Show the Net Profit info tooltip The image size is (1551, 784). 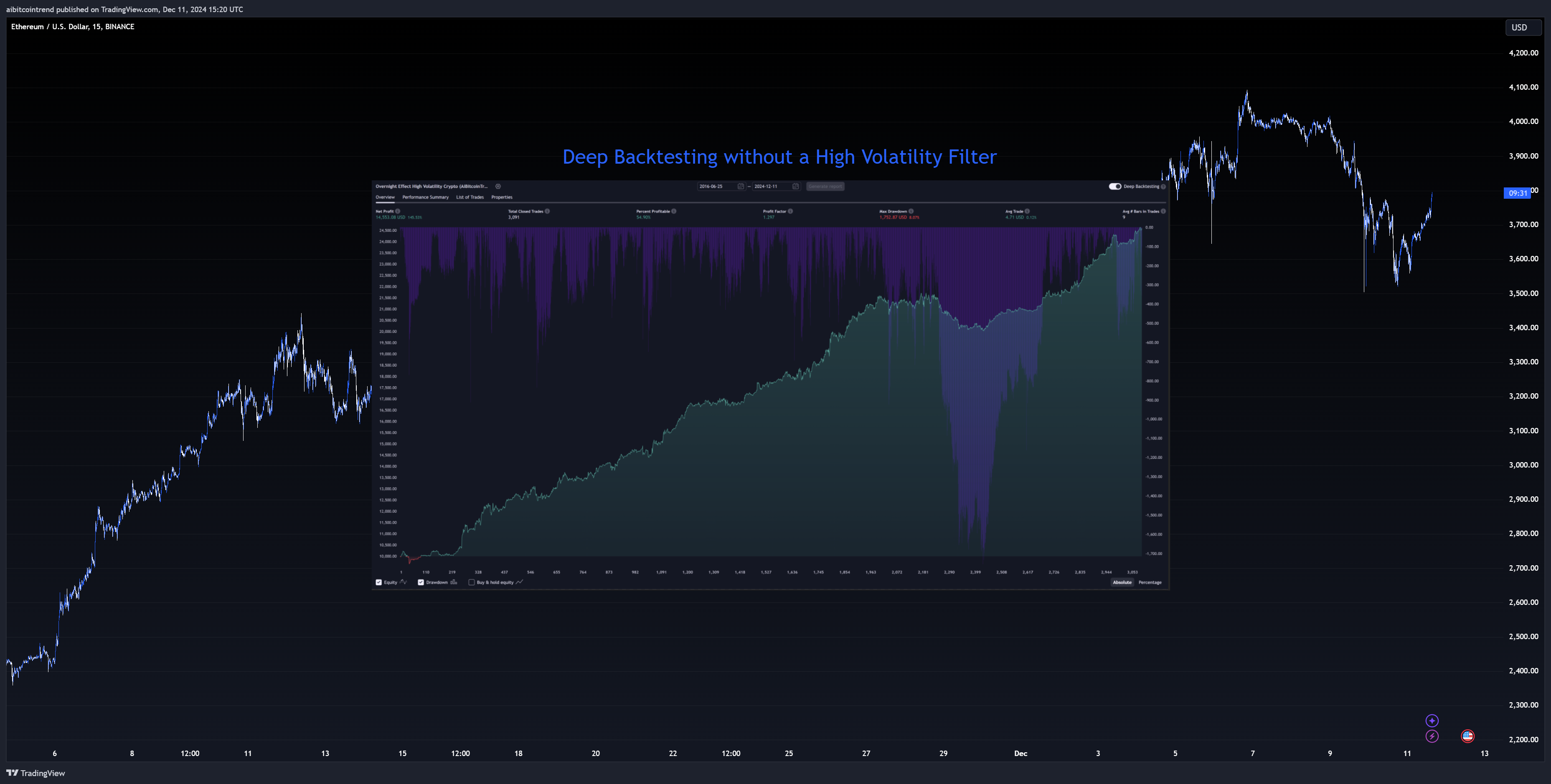coord(397,211)
